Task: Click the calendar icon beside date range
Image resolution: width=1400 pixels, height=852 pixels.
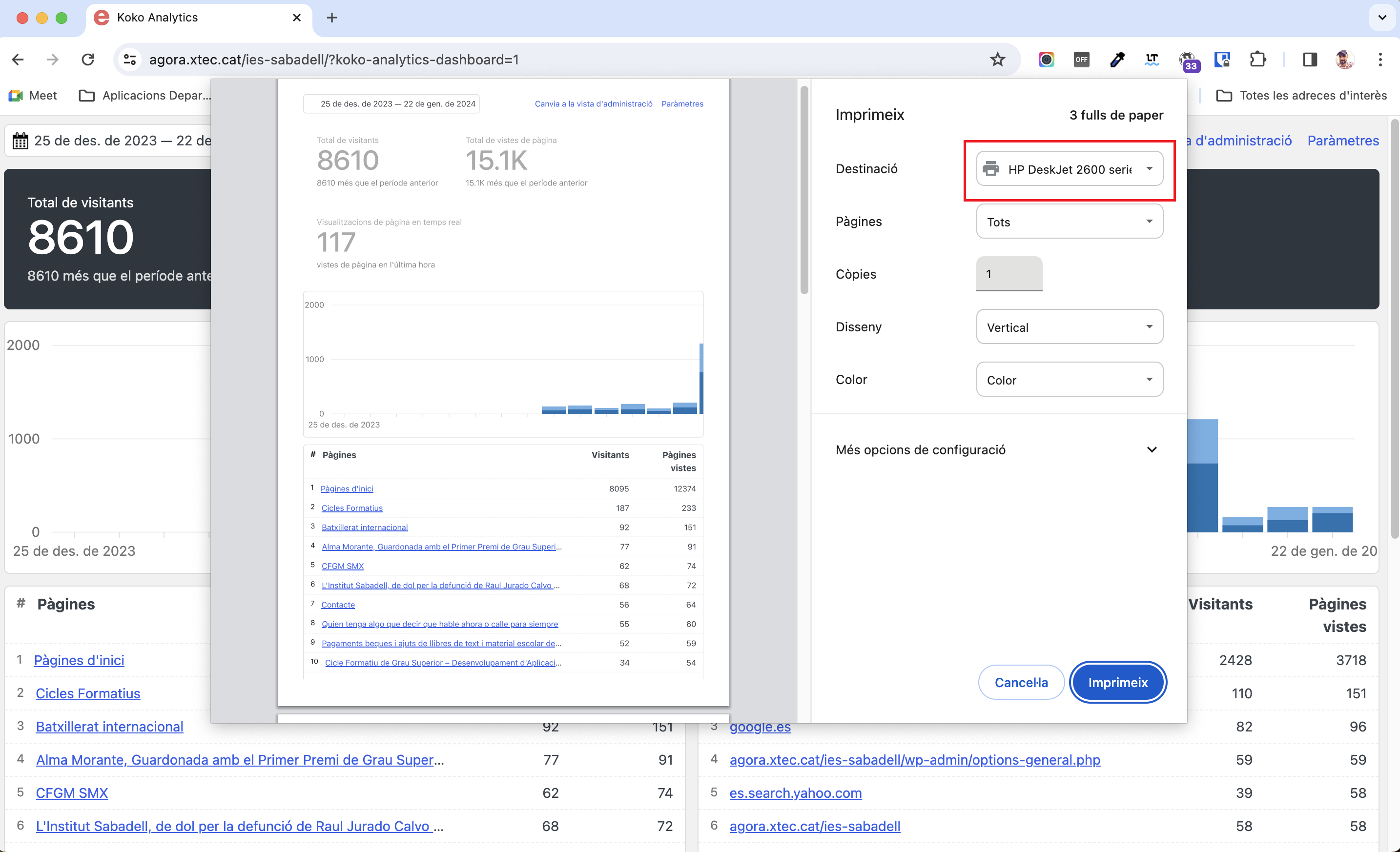Action: tap(21, 141)
